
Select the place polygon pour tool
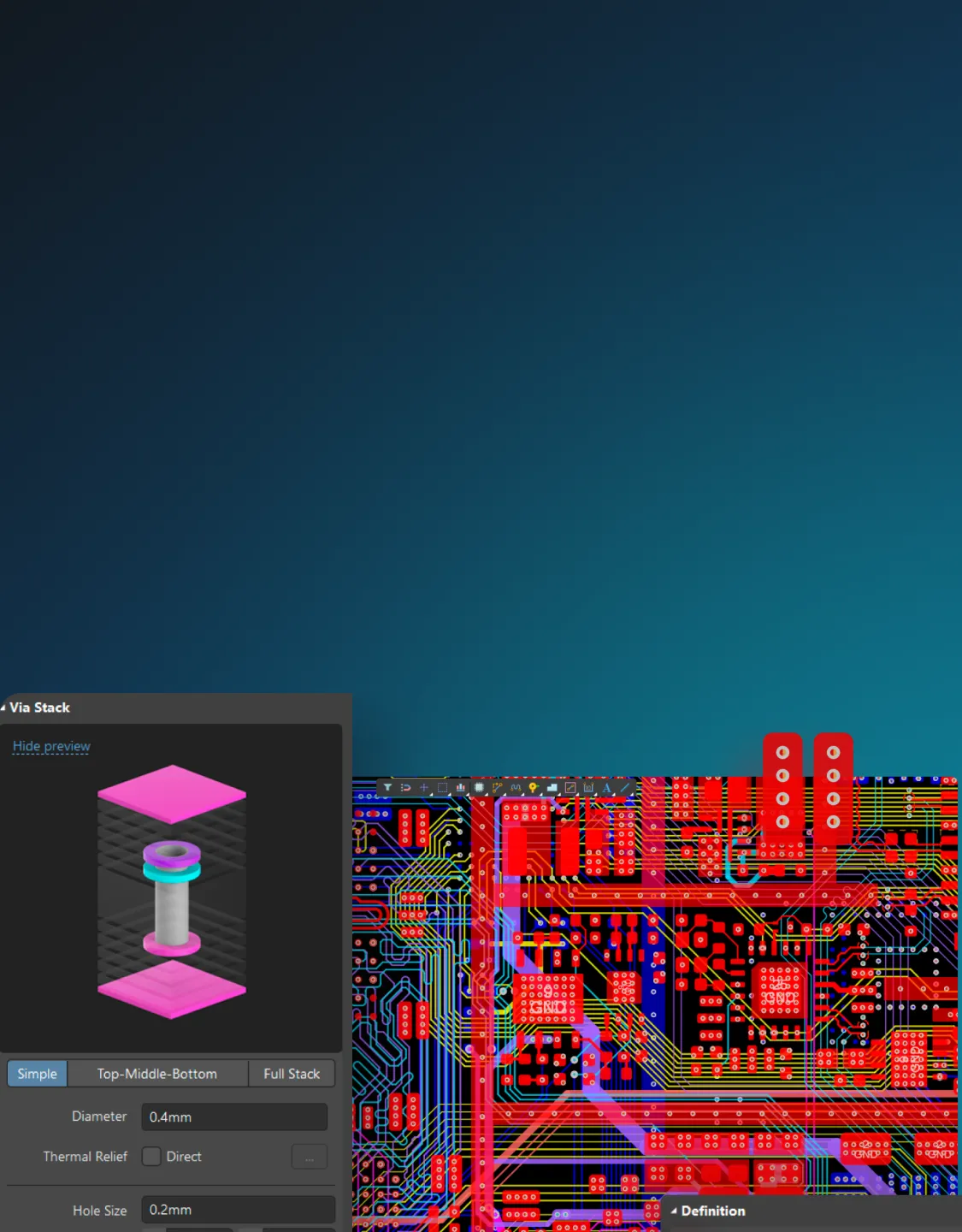pos(552,787)
